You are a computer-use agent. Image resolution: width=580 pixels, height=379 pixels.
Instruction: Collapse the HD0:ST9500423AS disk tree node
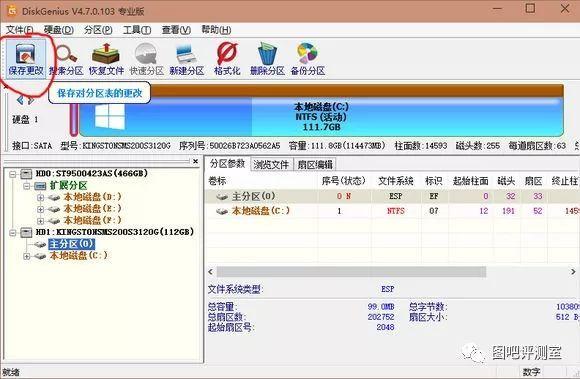(13, 173)
